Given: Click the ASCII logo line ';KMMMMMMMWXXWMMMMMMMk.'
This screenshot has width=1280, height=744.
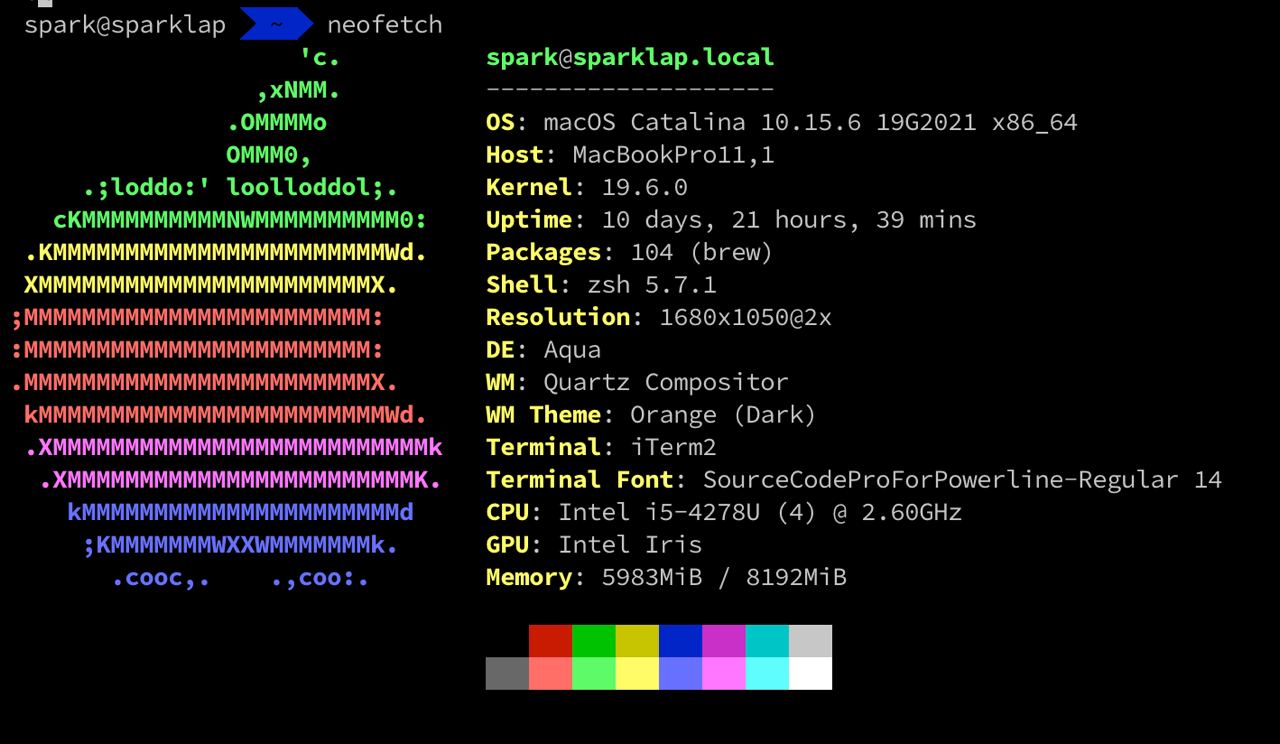Looking at the screenshot, I should [x=240, y=545].
